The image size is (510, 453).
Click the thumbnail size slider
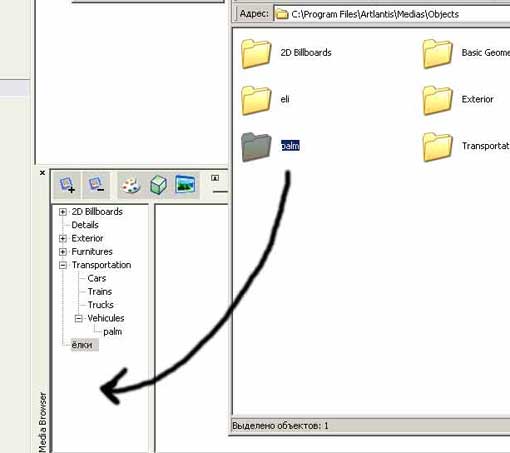221,192
